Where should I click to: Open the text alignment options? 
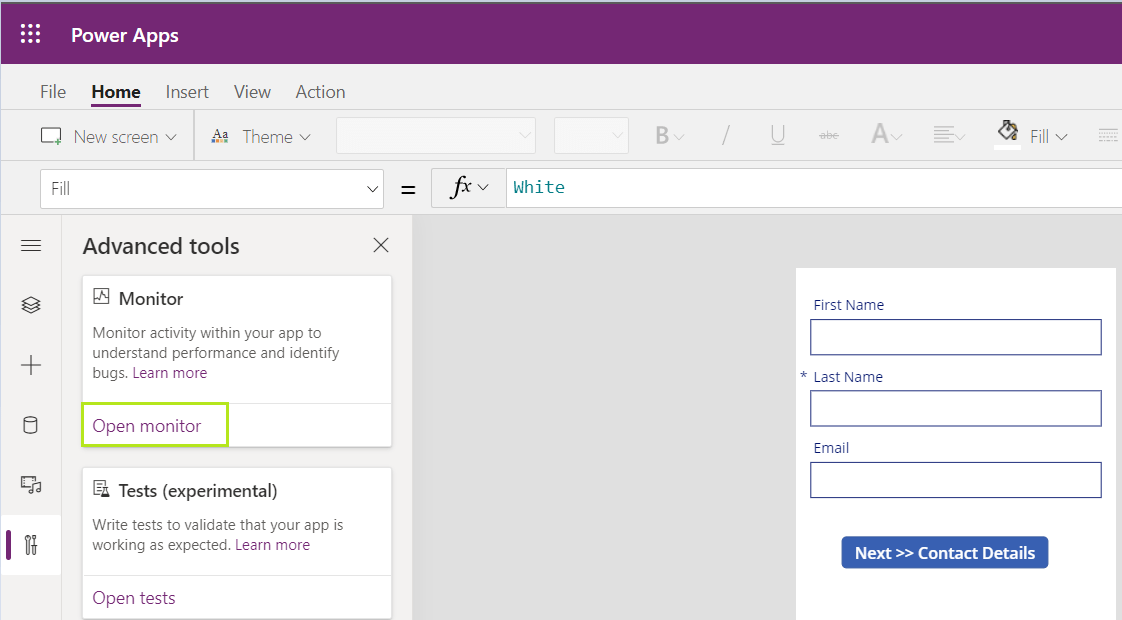pos(949,135)
